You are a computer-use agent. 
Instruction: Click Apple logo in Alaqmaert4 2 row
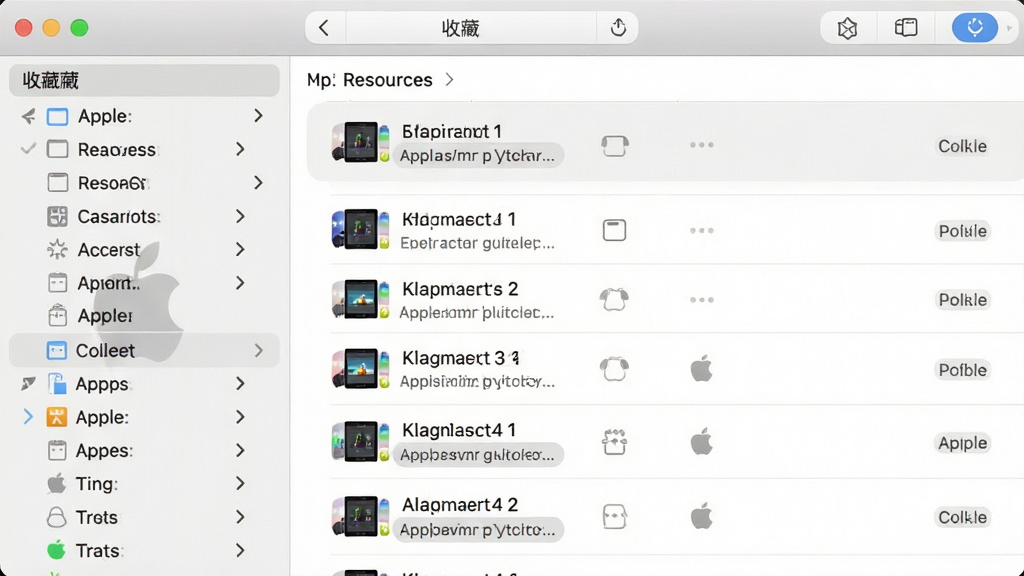coord(701,516)
